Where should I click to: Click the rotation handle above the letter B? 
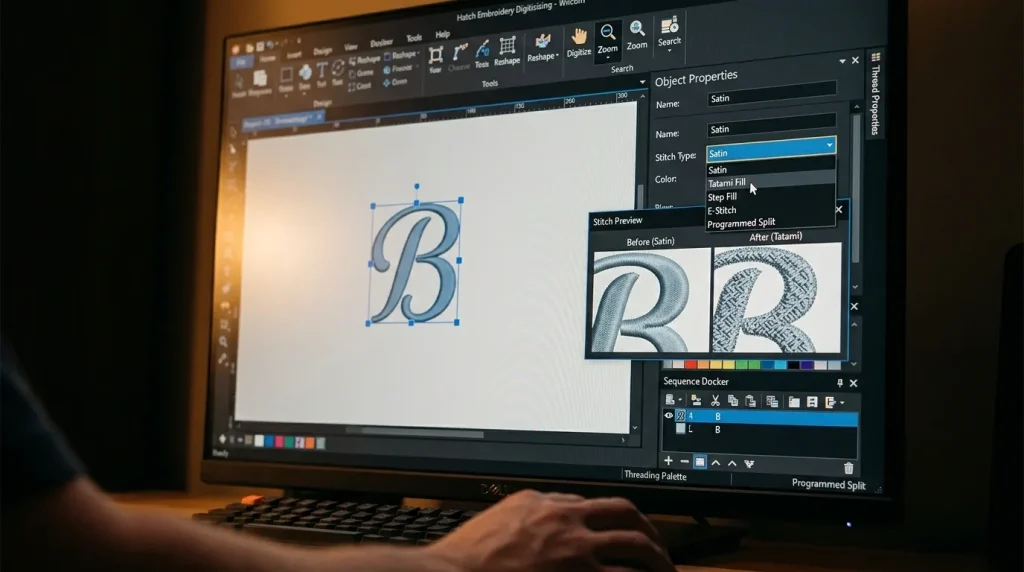click(417, 187)
